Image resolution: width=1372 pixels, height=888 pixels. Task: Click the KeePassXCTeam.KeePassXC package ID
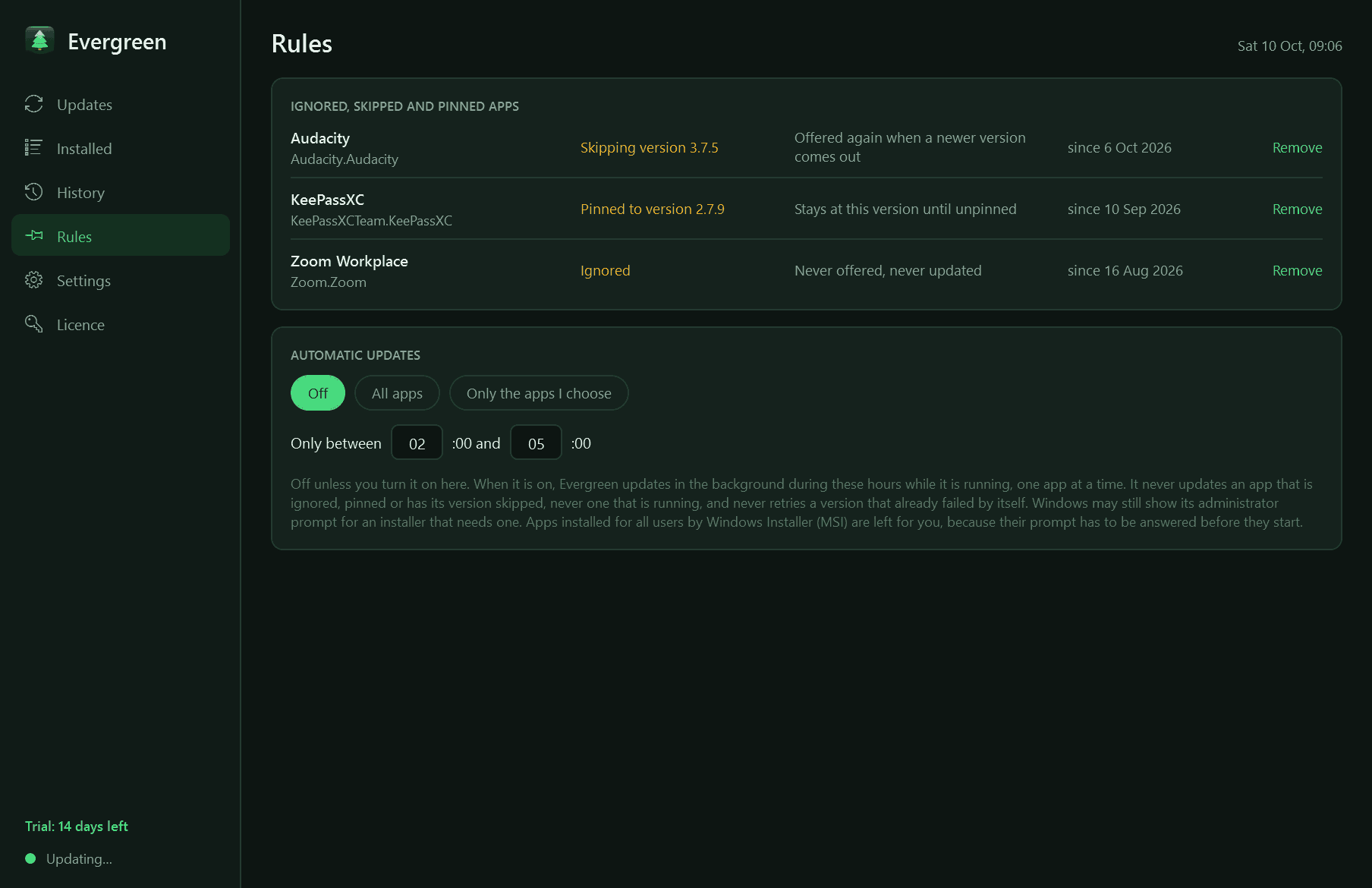(x=371, y=220)
